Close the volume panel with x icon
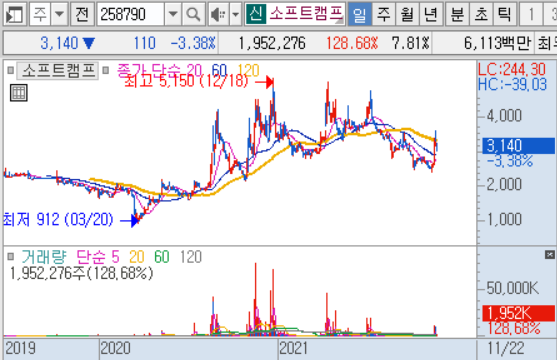The width and height of the screenshot is (557, 360). pyautogui.click(x=550, y=254)
